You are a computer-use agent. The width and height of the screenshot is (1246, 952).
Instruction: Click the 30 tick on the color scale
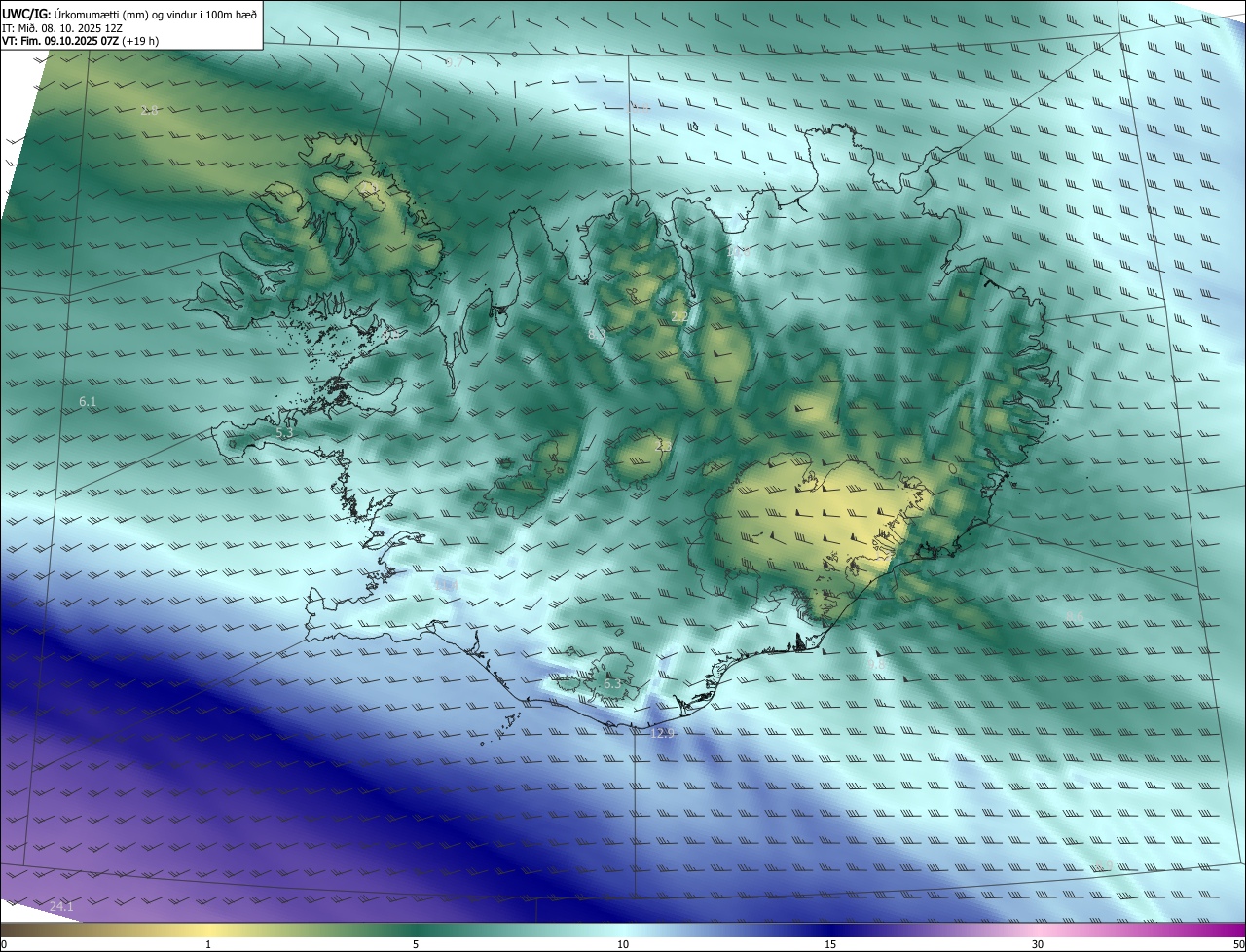(1038, 944)
